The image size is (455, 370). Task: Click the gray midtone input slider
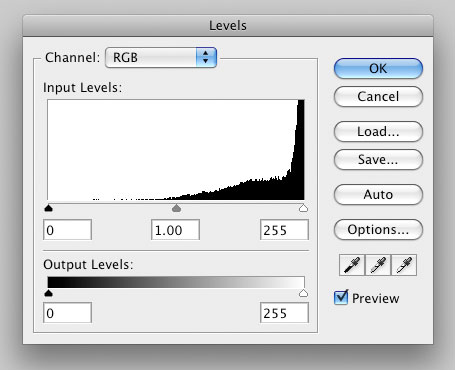point(176,208)
